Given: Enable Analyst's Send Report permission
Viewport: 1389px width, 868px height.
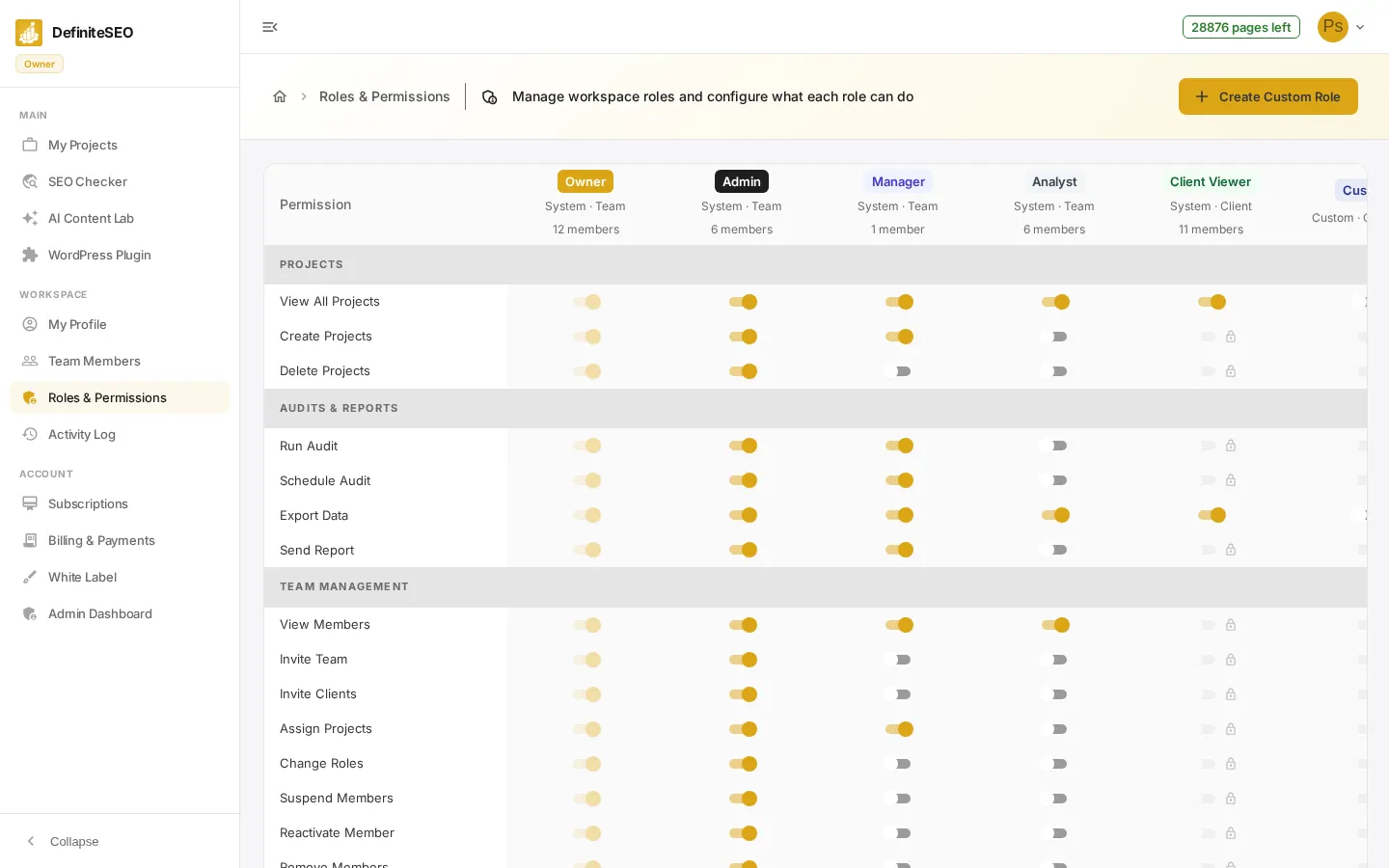Looking at the screenshot, I should point(1055,550).
